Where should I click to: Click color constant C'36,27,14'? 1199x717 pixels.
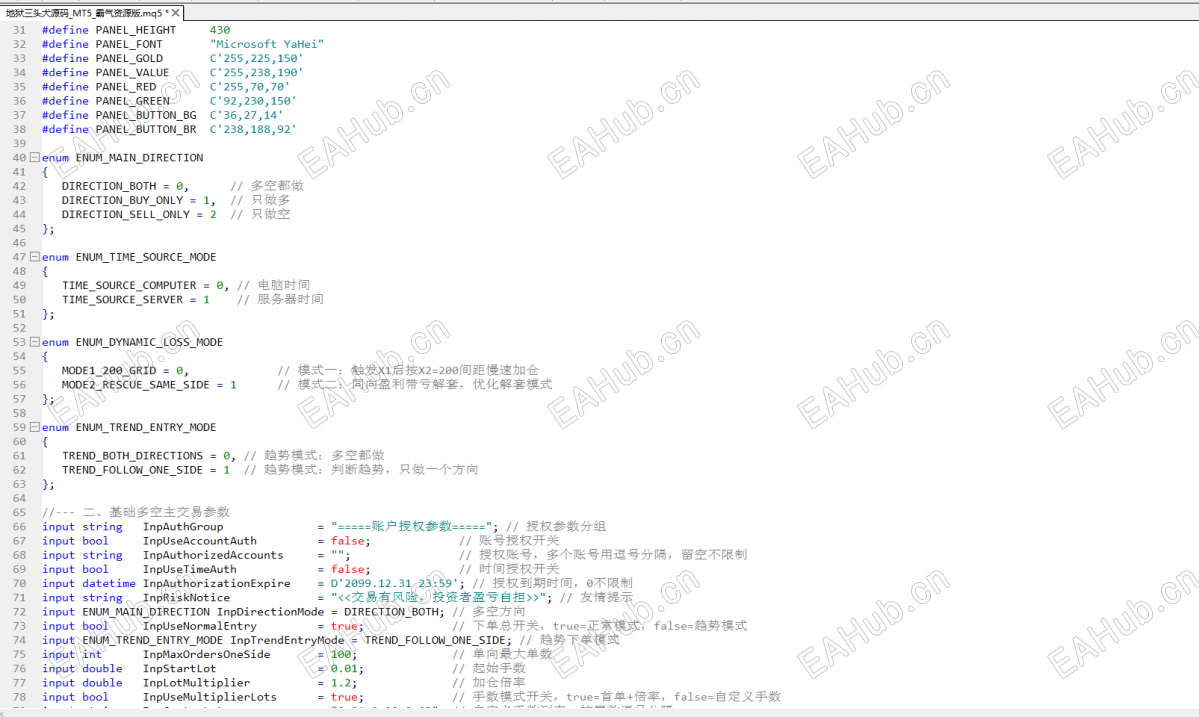[x=246, y=115]
